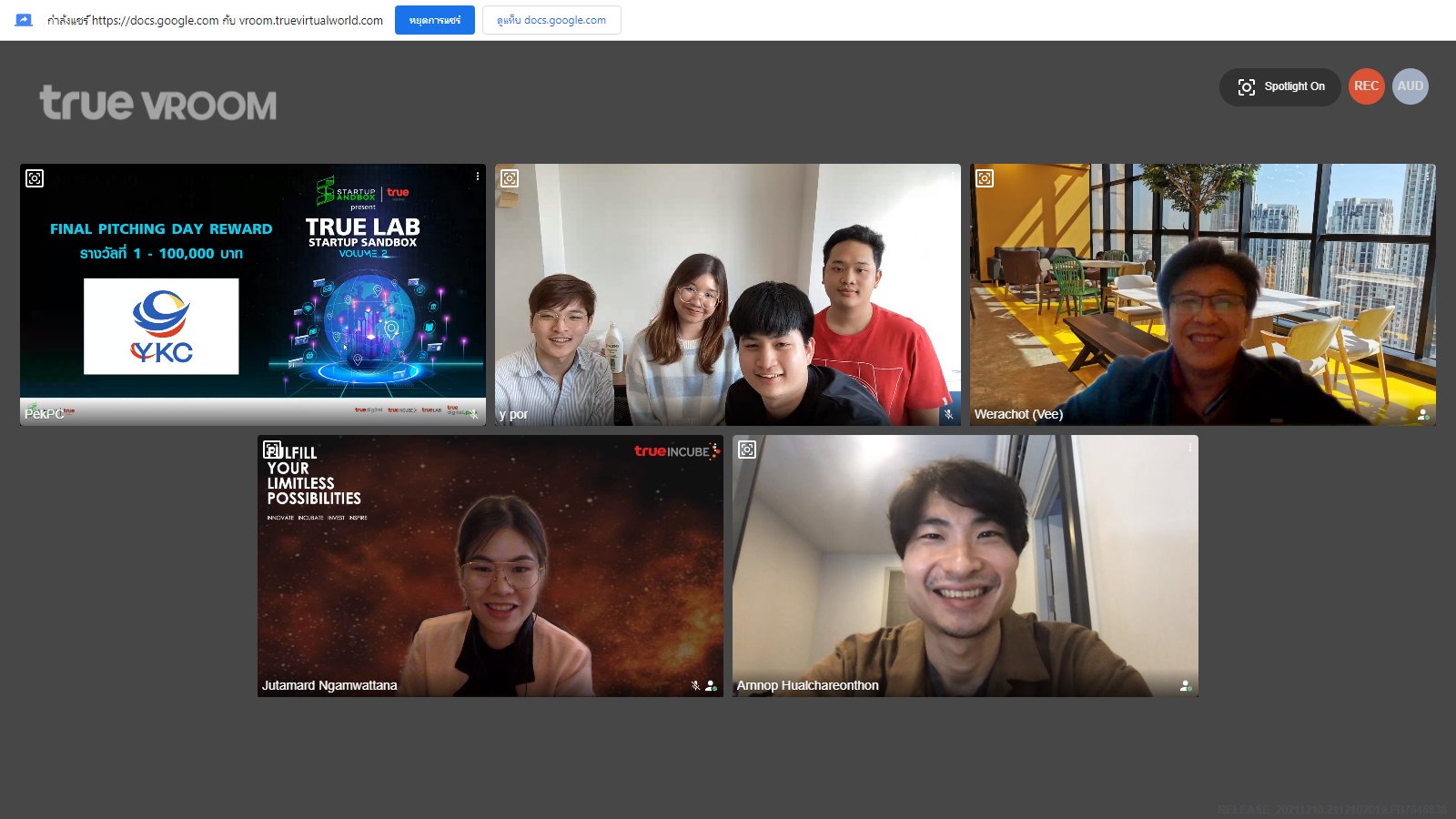The width and height of the screenshot is (1456, 819).
Task: Click the Amnop Hualchareonthon name label
Action: (x=808, y=685)
